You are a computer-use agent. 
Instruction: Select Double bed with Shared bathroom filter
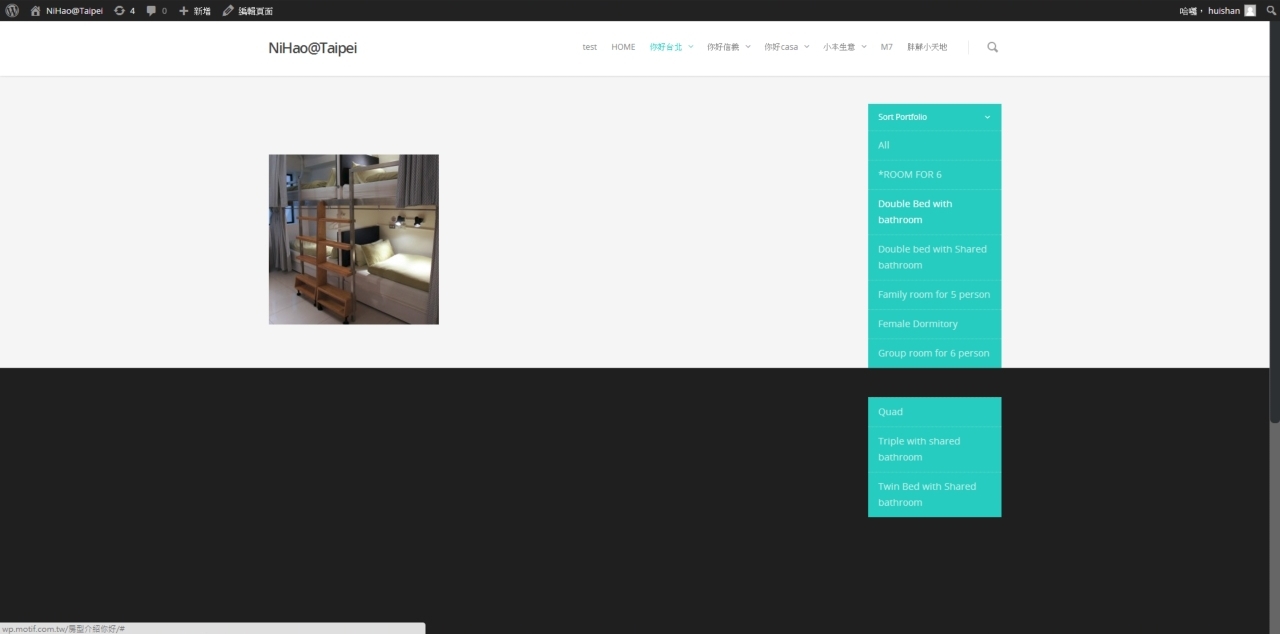pyautogui.click(x=934, y=257)
